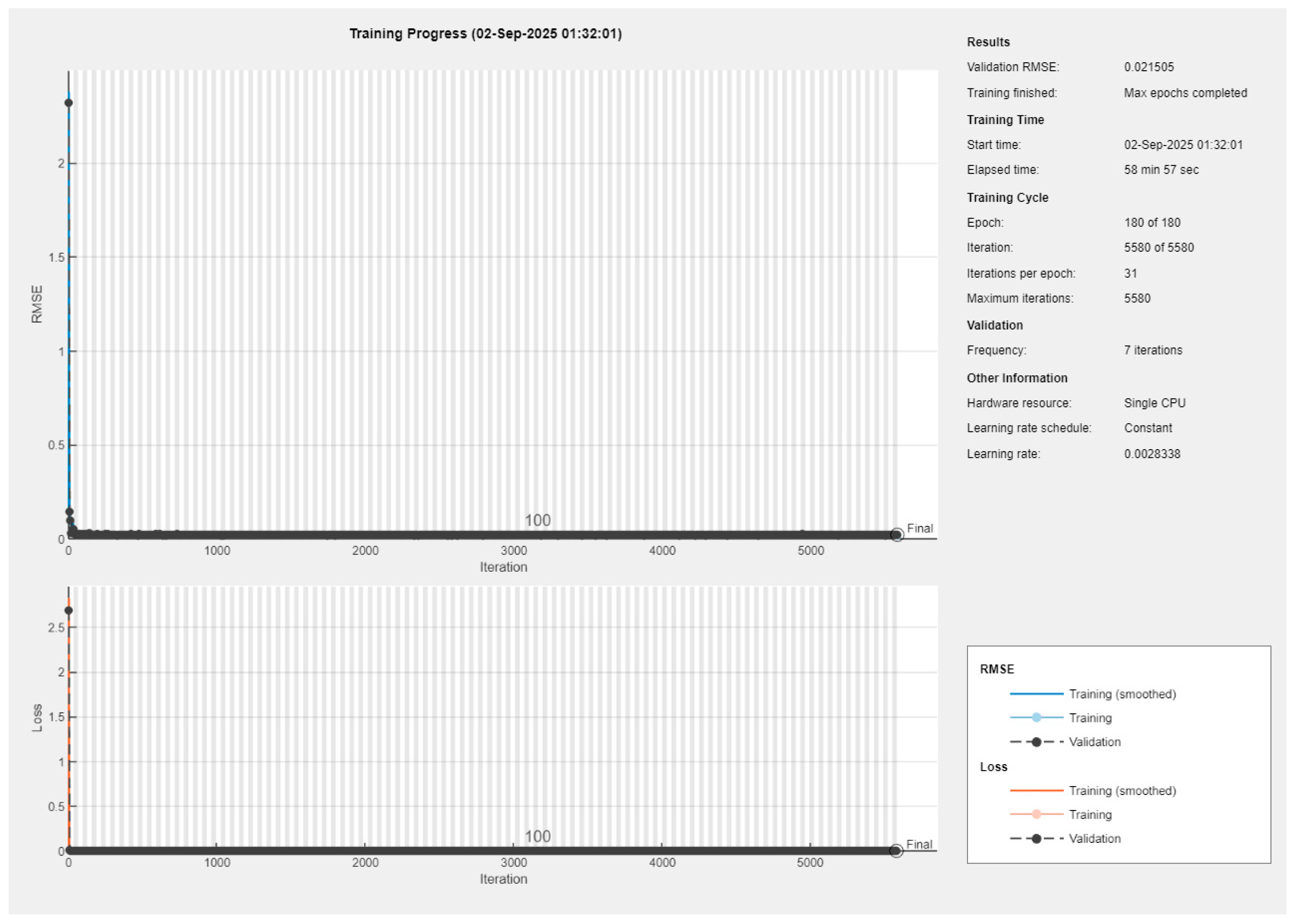Click the first validation point atop RMSE plot

68,103
